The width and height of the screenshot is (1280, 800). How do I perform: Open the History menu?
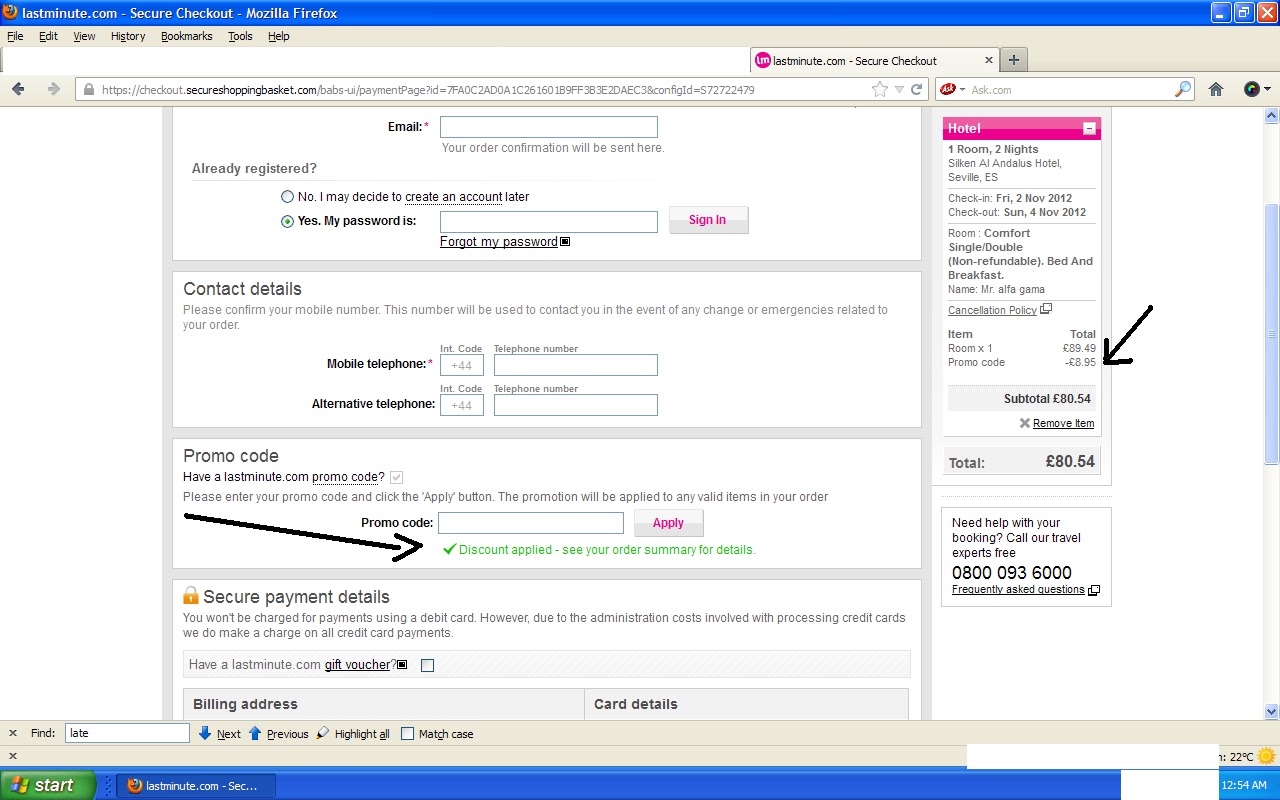(x=128, y=36)
